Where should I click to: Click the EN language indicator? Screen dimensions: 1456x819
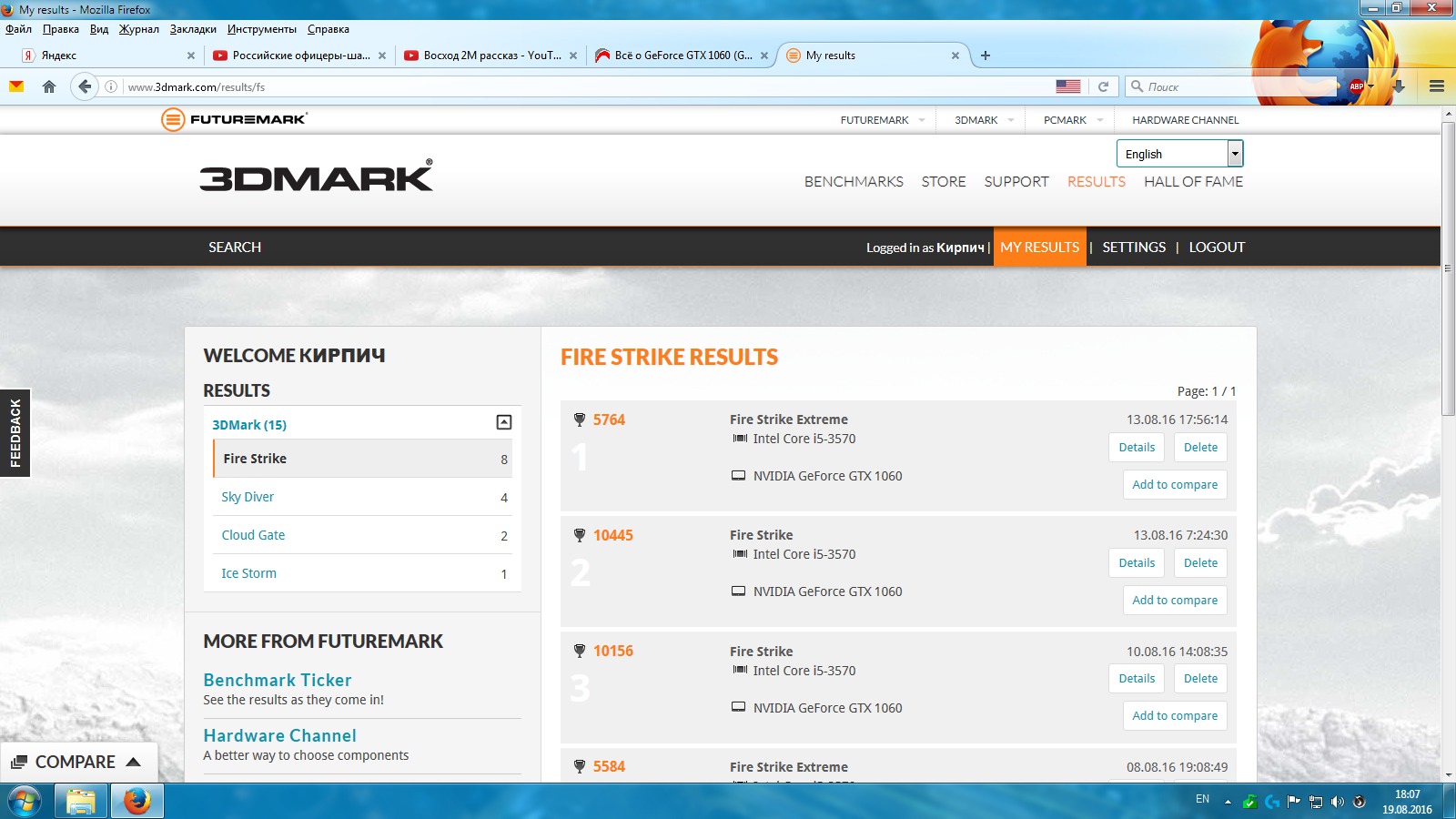1202,799
